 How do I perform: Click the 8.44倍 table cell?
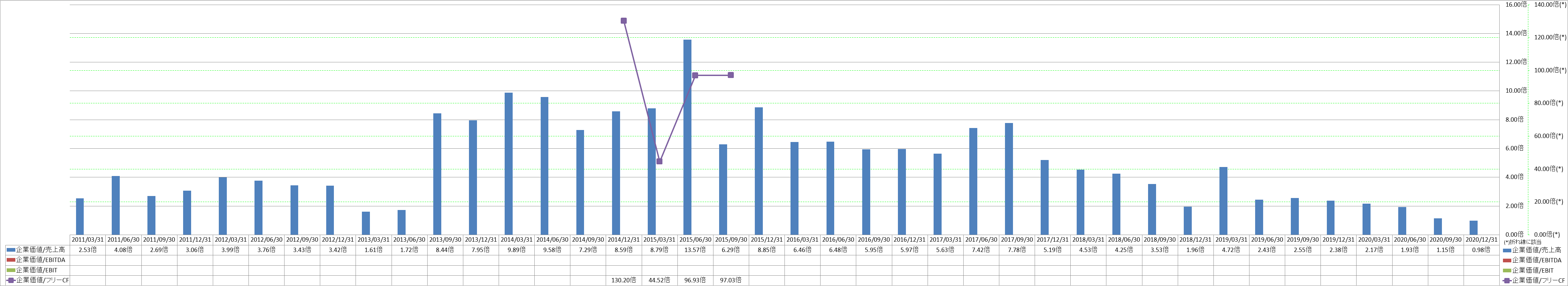point(445,250)
